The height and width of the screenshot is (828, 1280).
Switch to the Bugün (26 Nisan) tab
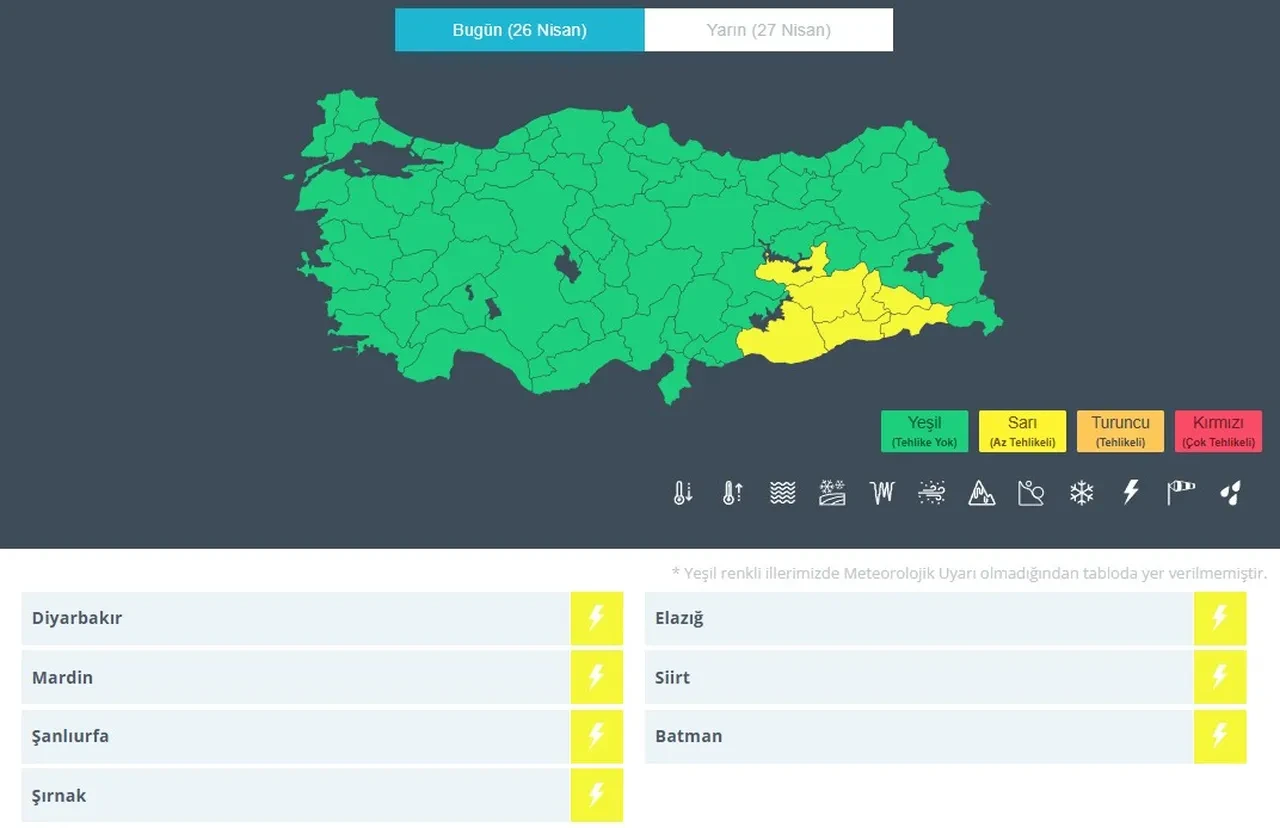(519, 29)
